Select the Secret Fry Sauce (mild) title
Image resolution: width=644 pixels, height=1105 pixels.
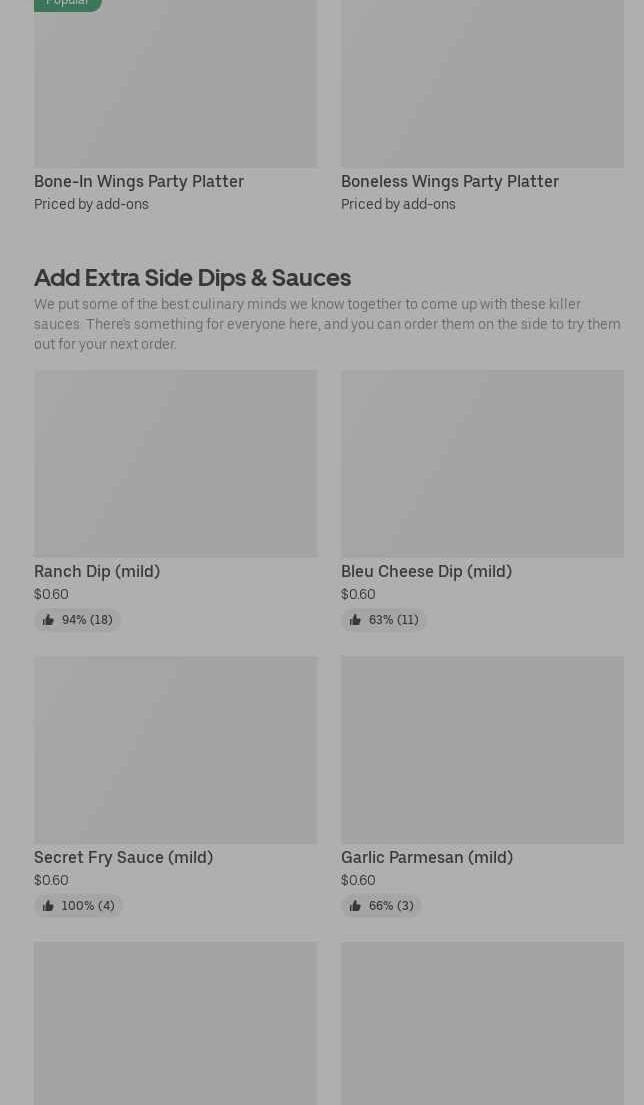123,857
